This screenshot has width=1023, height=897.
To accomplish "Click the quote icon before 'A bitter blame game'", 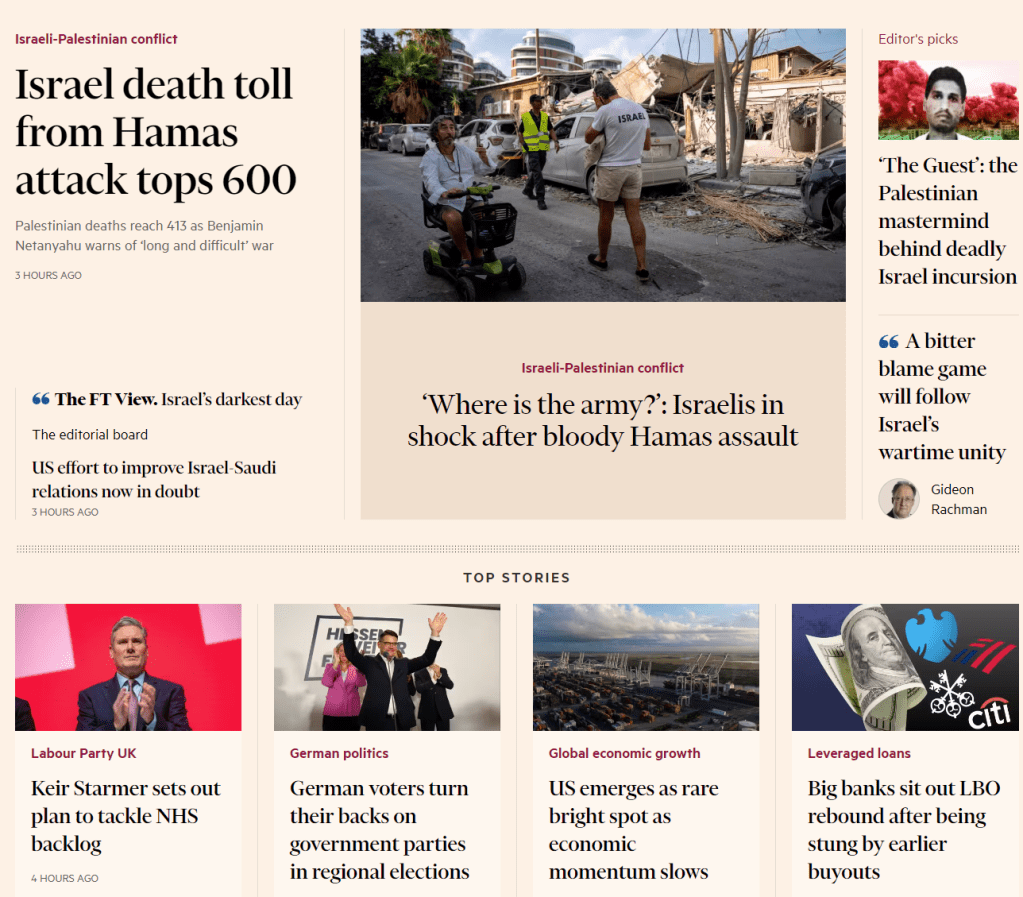I will pos(888,341).
